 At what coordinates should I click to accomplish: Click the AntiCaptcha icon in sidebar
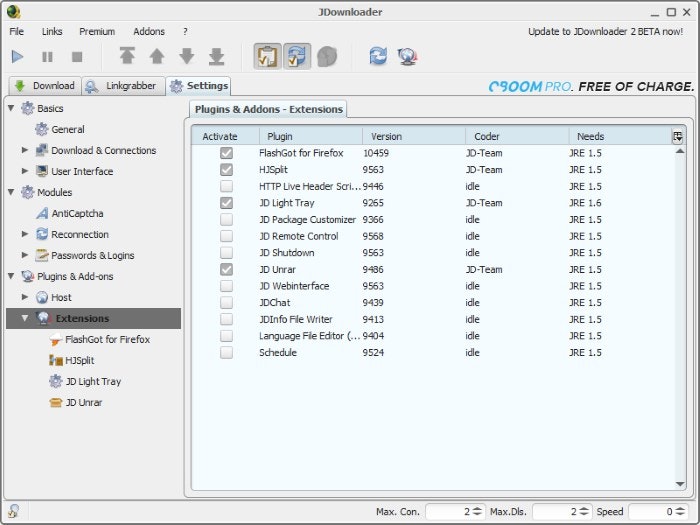[42, 213]
